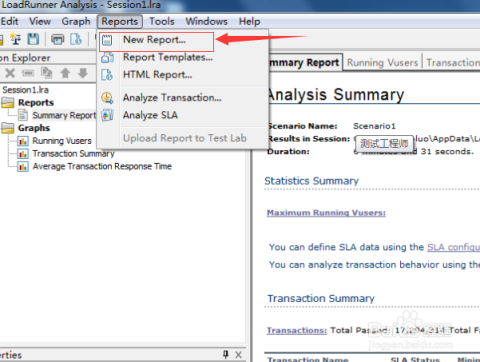
Task: Click the '31 seconds.' duration text
Action: coord(447,151)
